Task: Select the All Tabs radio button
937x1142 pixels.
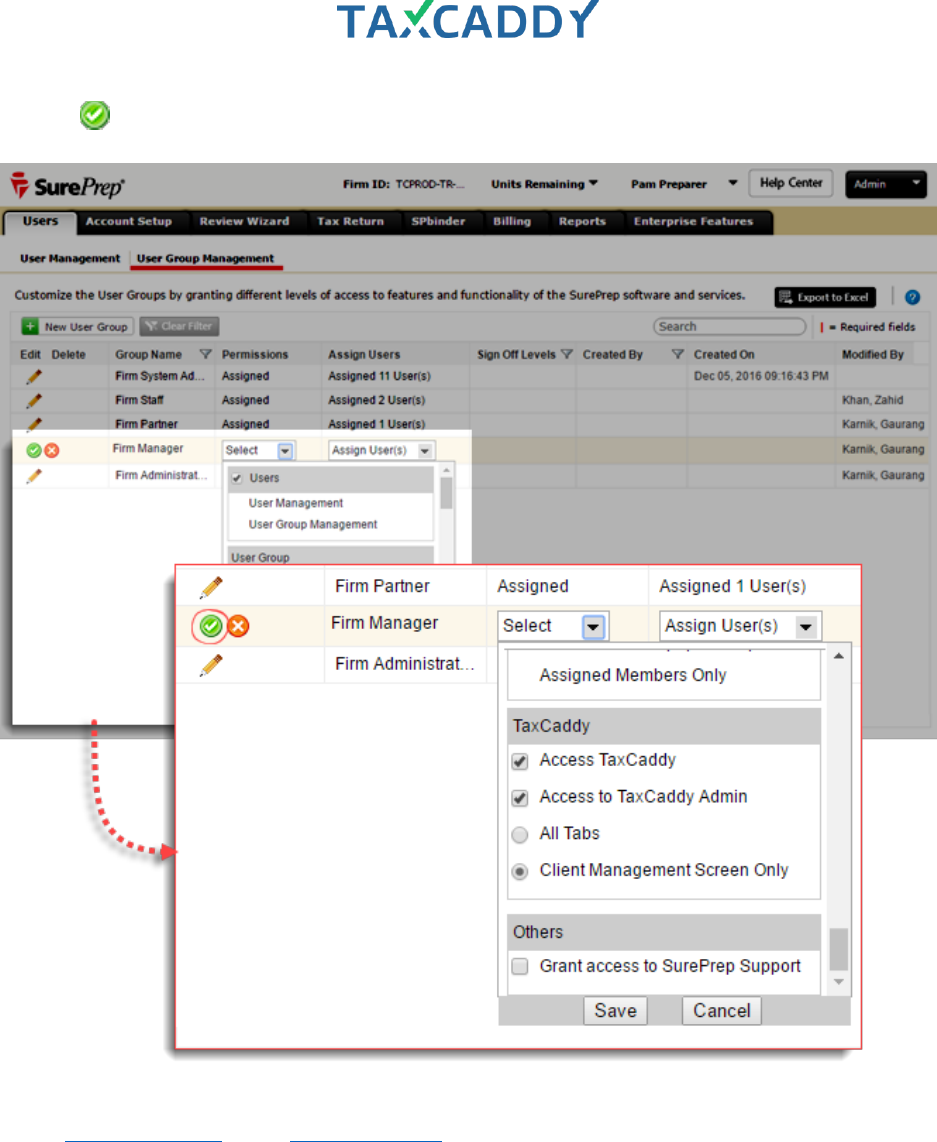Action: 520,835
